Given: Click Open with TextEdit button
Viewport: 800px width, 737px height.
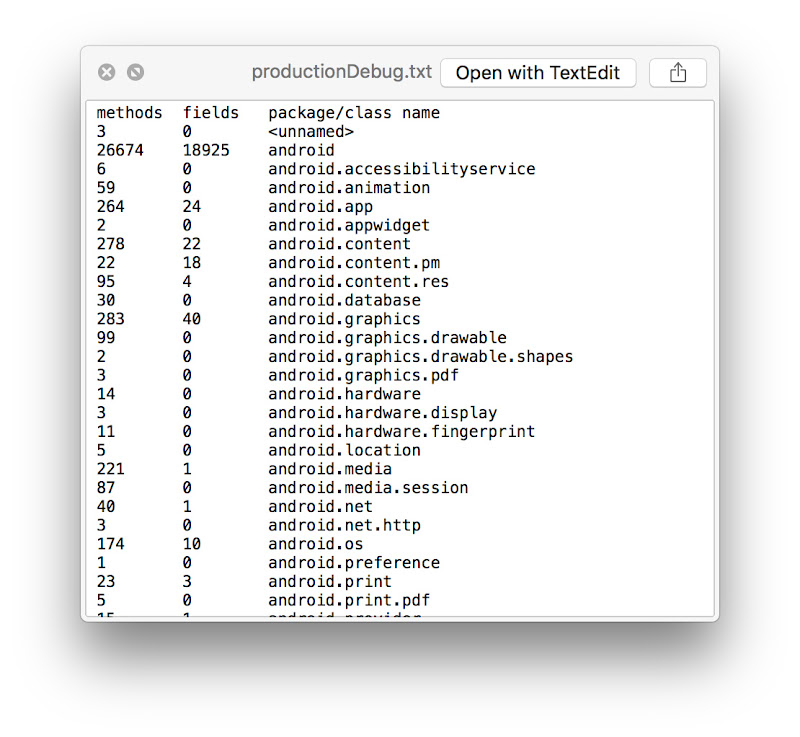Looking at the screenshot, I should [x=538, y=73].
